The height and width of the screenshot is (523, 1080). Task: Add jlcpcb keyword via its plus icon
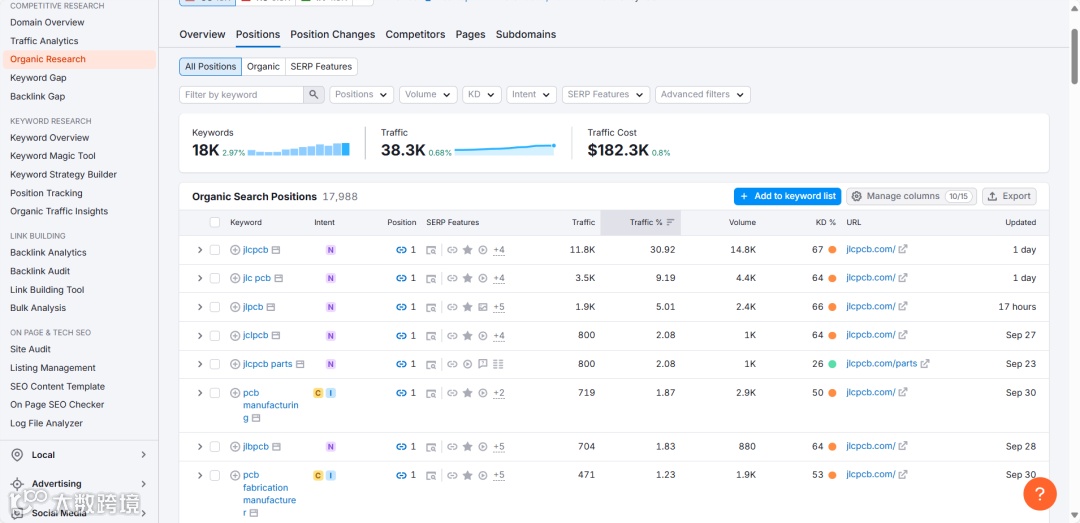pos(235,250)
